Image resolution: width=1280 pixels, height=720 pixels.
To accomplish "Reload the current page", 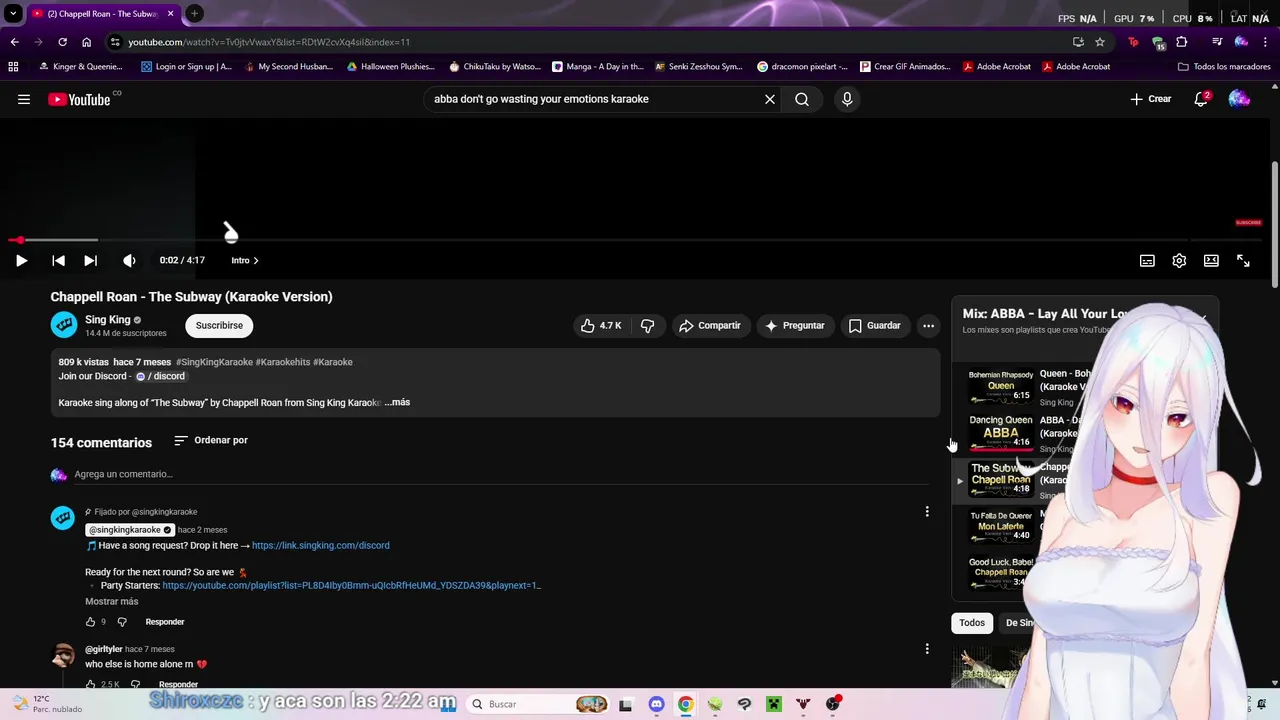I will pyautogui.click(x=62, y=42).
